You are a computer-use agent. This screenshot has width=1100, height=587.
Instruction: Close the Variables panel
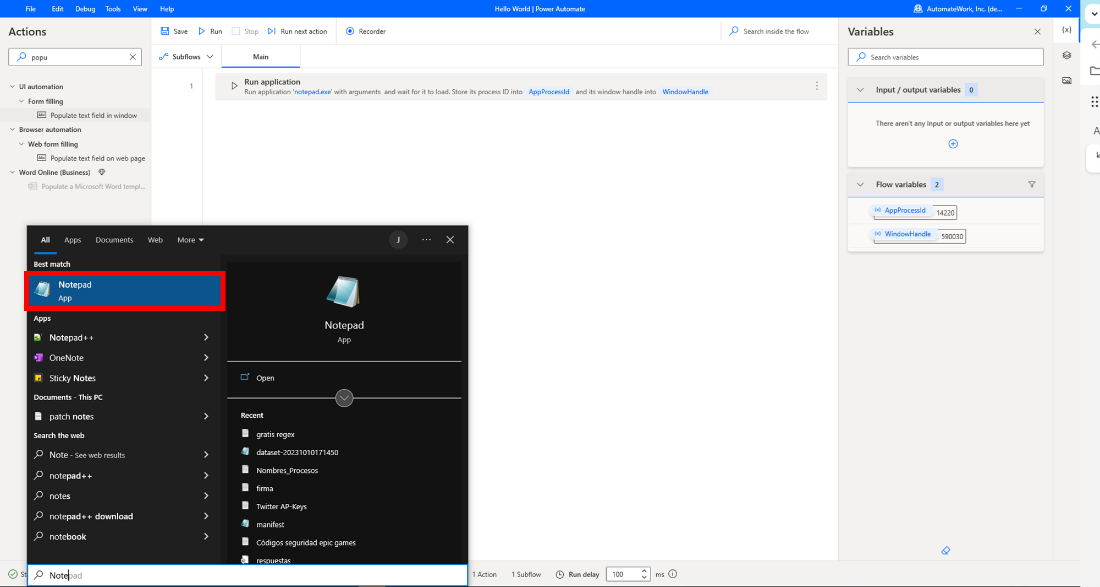[1038, 32]
